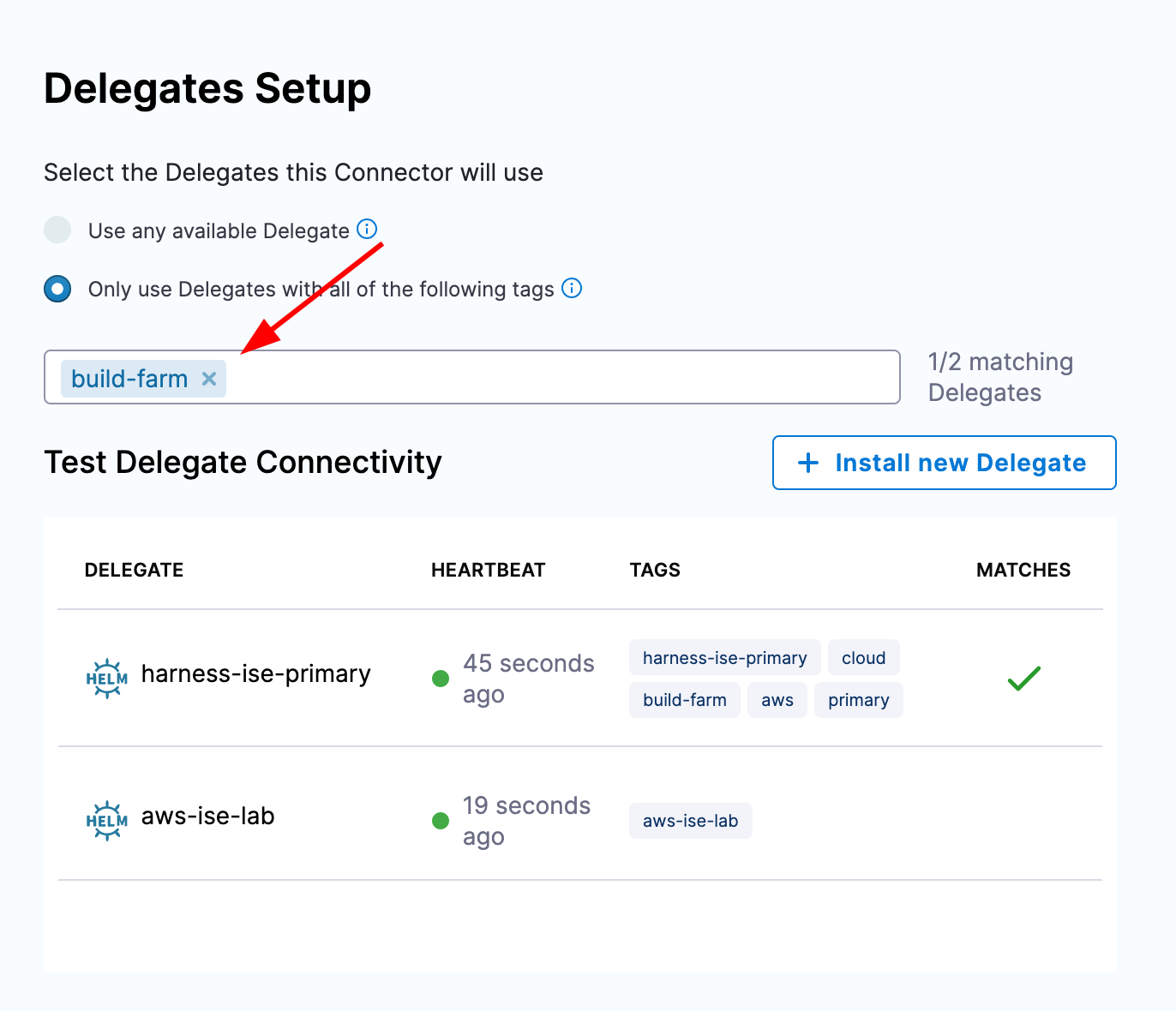
Task: Click info icon beside 'following tags' option
Action: pos(572,289)
